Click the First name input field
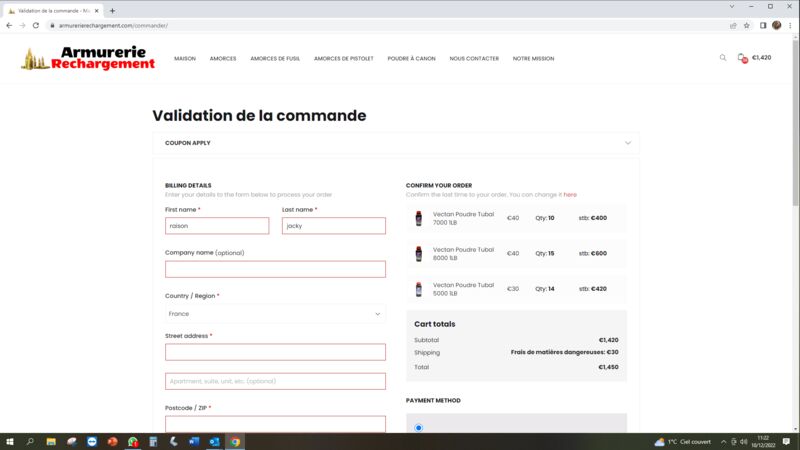This screenshot has width=800, height=450. tap(217, 226)
